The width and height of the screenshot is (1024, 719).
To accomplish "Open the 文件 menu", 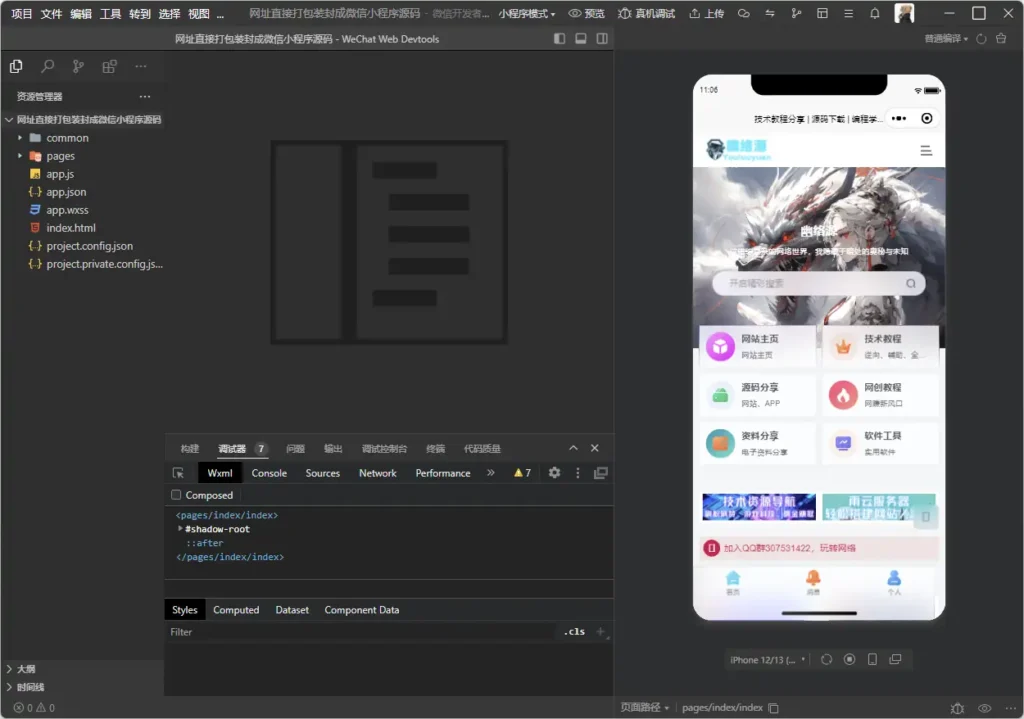I will (51, 14).
